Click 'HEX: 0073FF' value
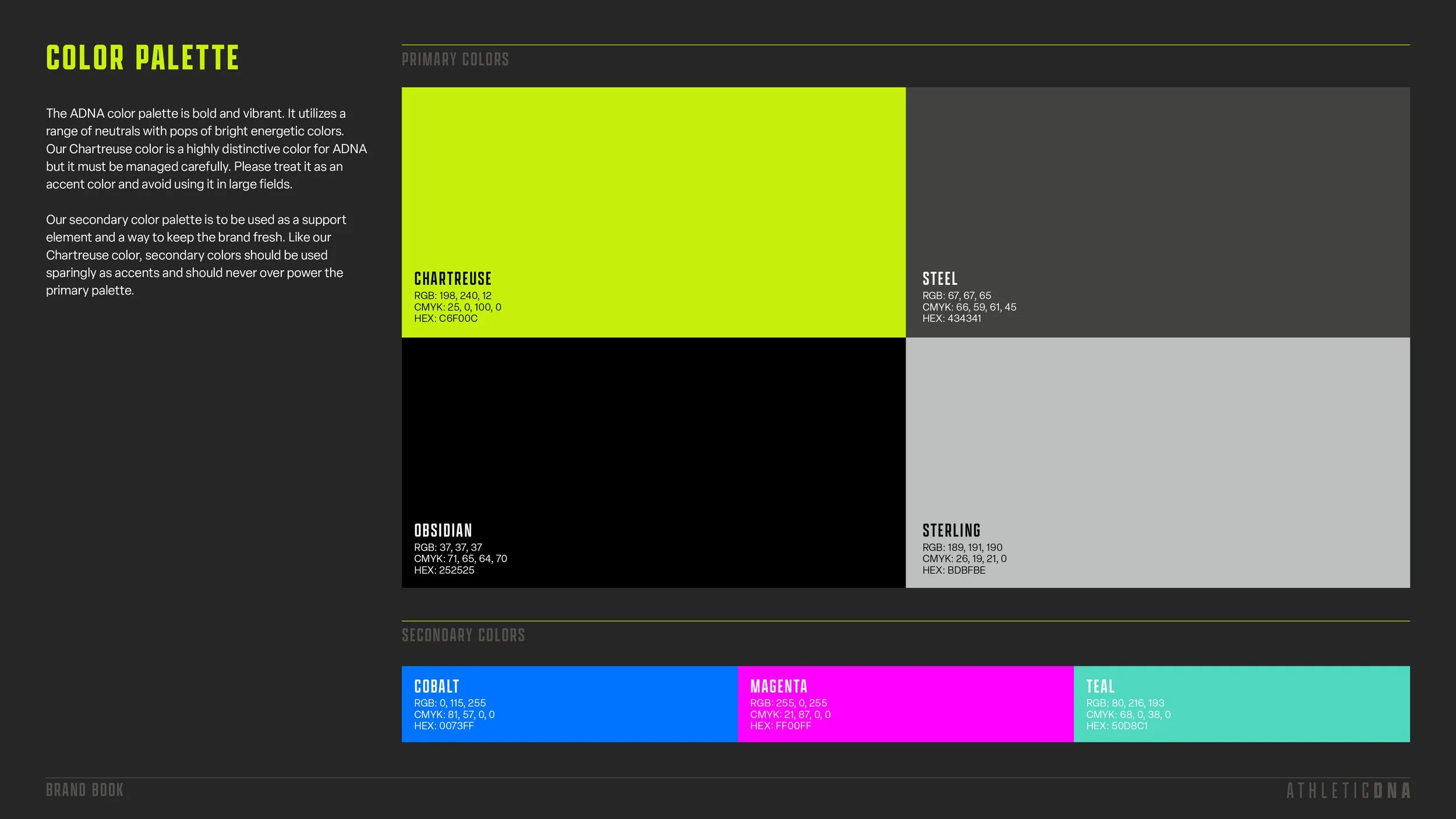Viewport: 1456px width, 819px height. (x=444, y=726)
